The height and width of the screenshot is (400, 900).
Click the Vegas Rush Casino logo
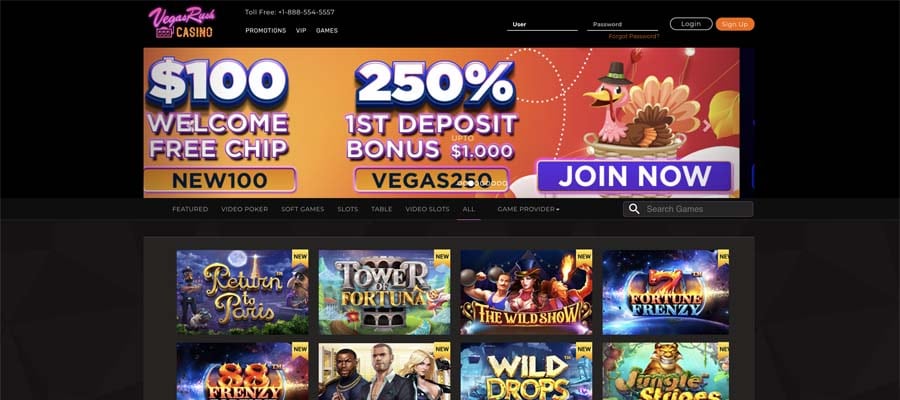[x=181, y=23]
